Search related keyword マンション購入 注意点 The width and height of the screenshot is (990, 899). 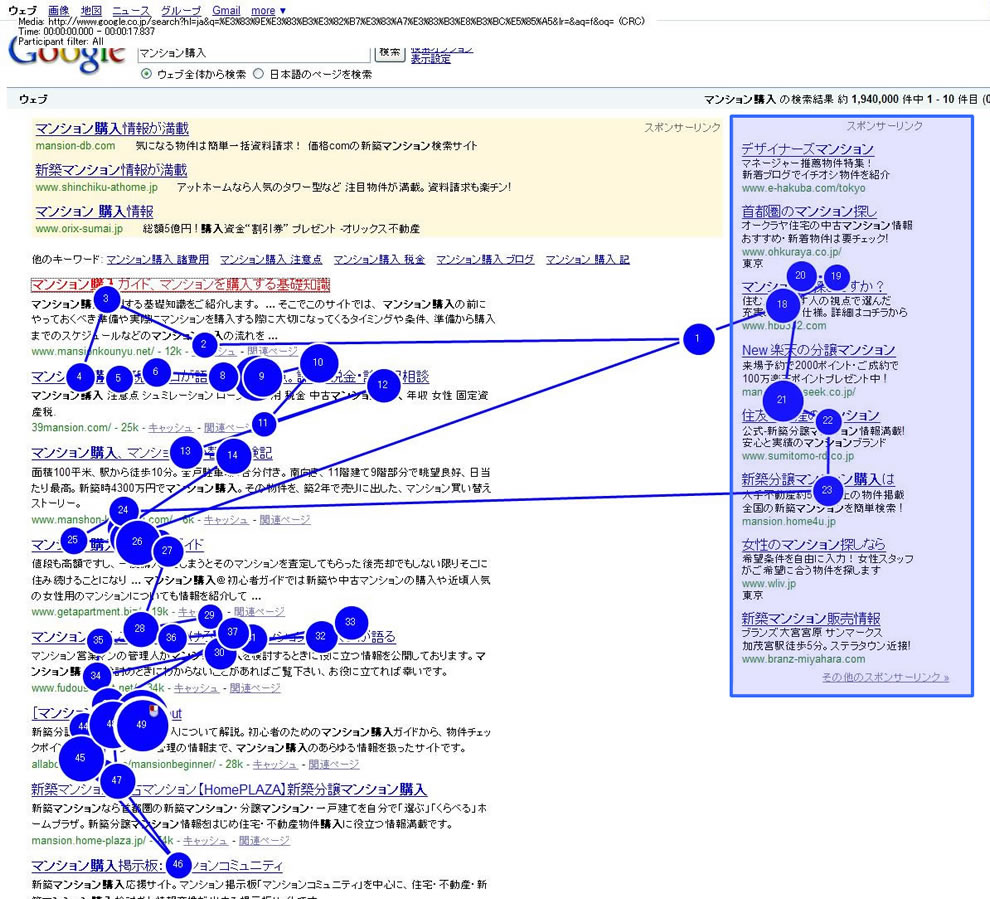click(x=271, y=259)
